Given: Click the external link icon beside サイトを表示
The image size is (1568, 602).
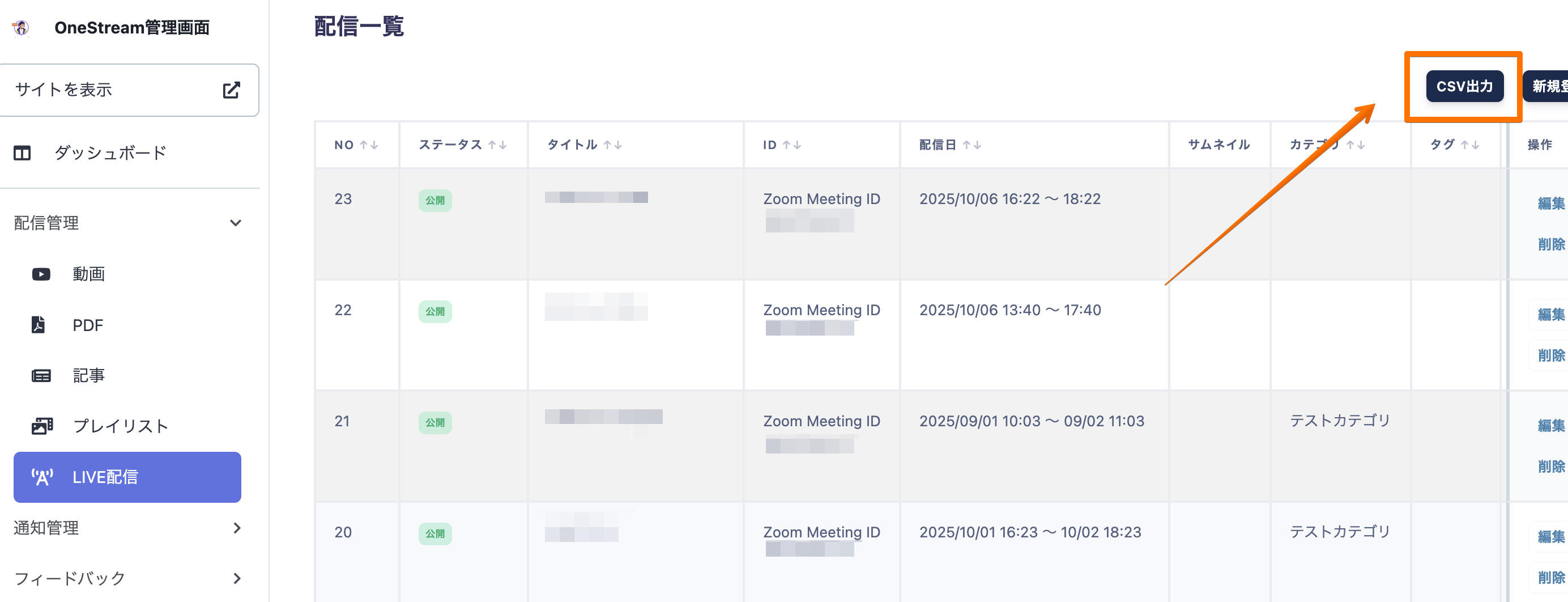Looking at the screenshot, I should [x=231, y=90].
